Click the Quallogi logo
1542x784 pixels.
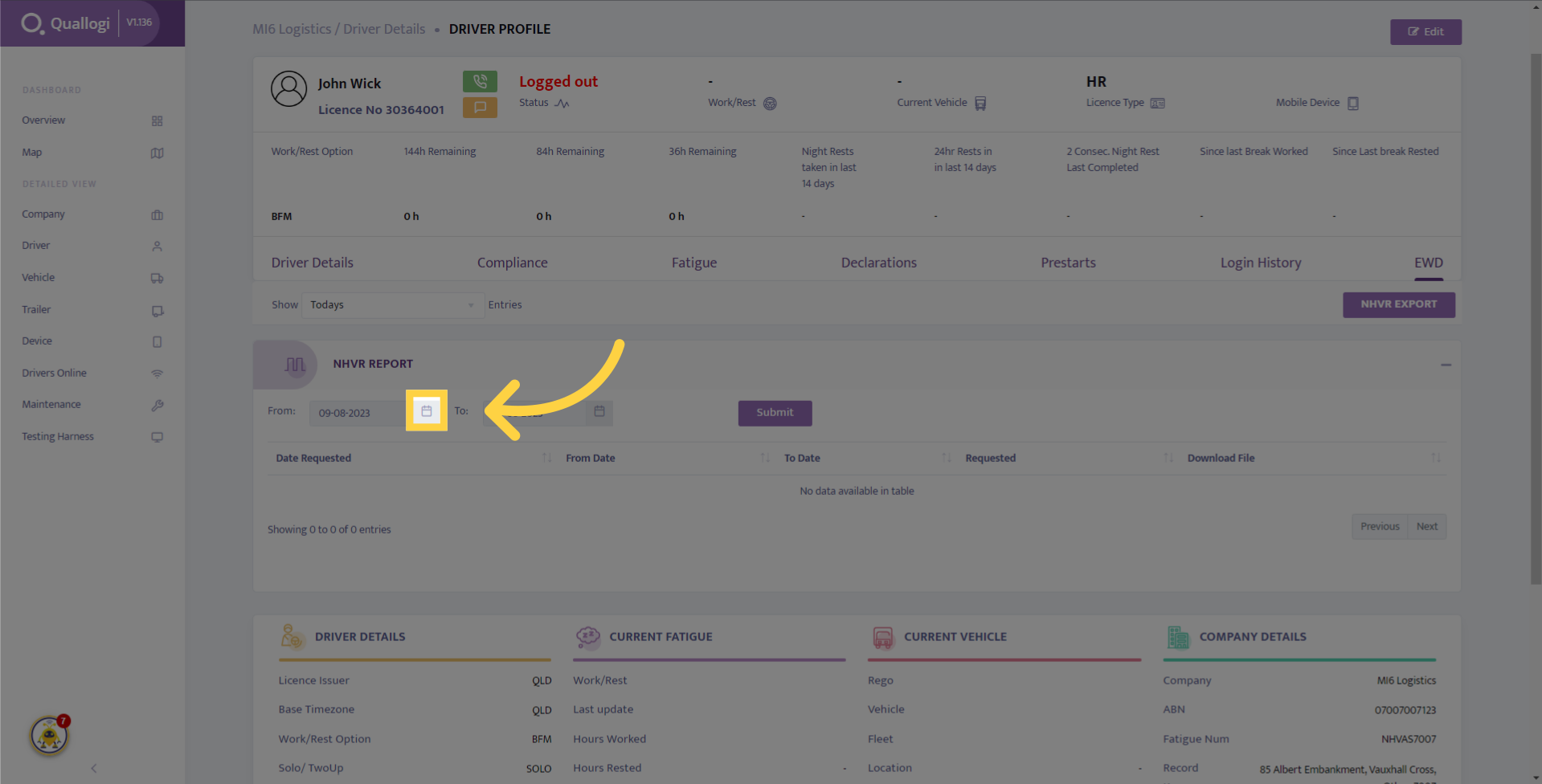tap(66, 23)
